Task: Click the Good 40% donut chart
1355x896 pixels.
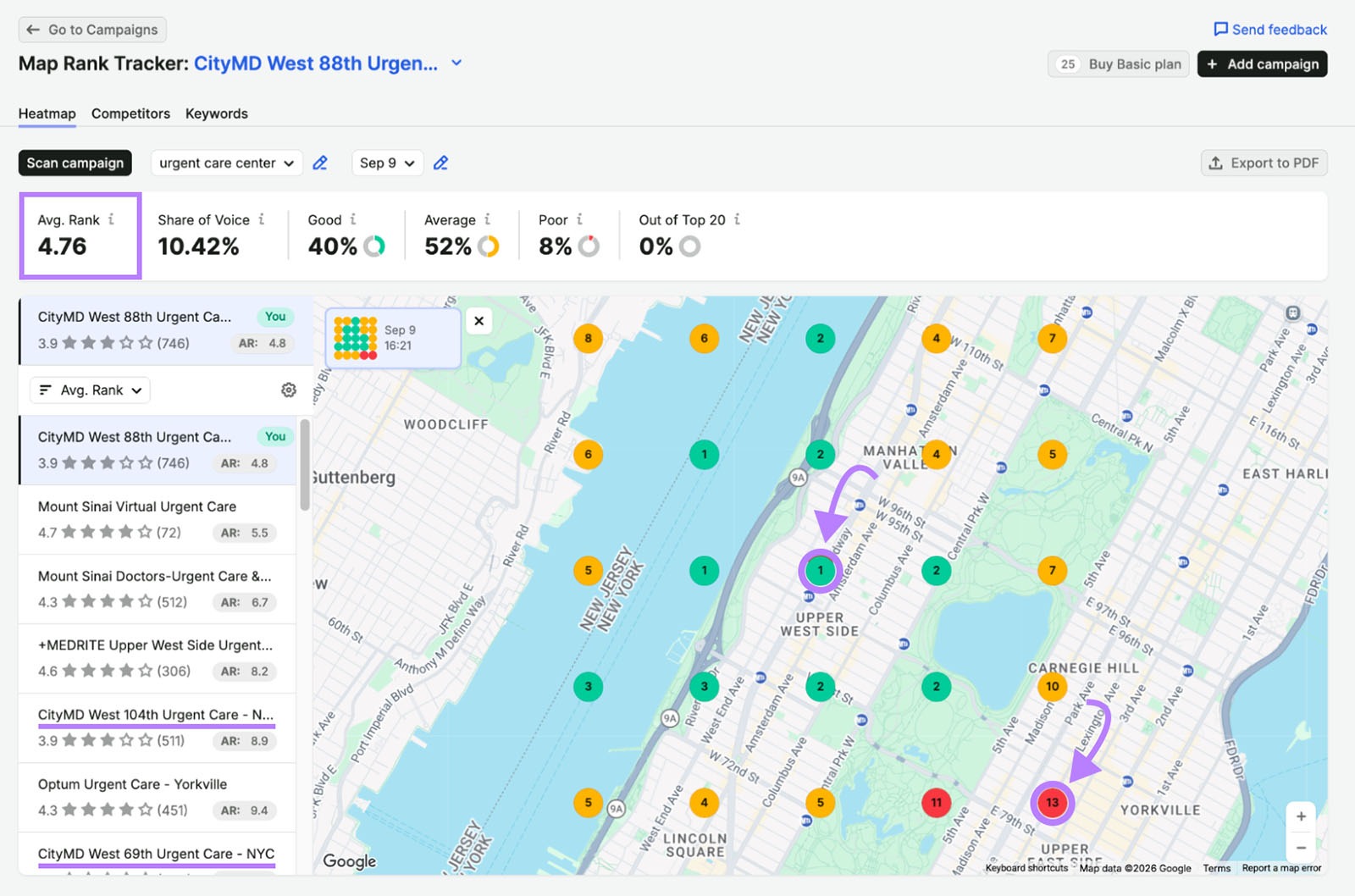Action: click(x=374, y=246)
